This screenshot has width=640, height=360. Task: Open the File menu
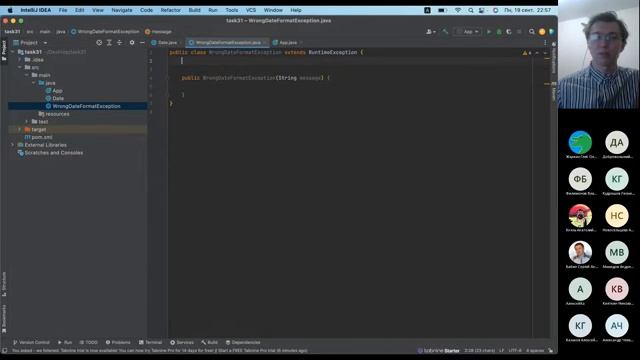click(63, 10)
